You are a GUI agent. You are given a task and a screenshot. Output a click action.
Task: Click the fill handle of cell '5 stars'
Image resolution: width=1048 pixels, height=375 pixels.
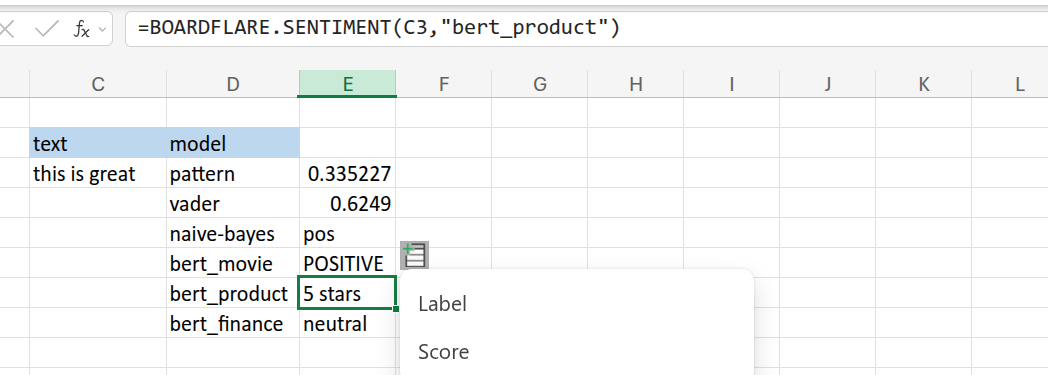tap(396, 308)
